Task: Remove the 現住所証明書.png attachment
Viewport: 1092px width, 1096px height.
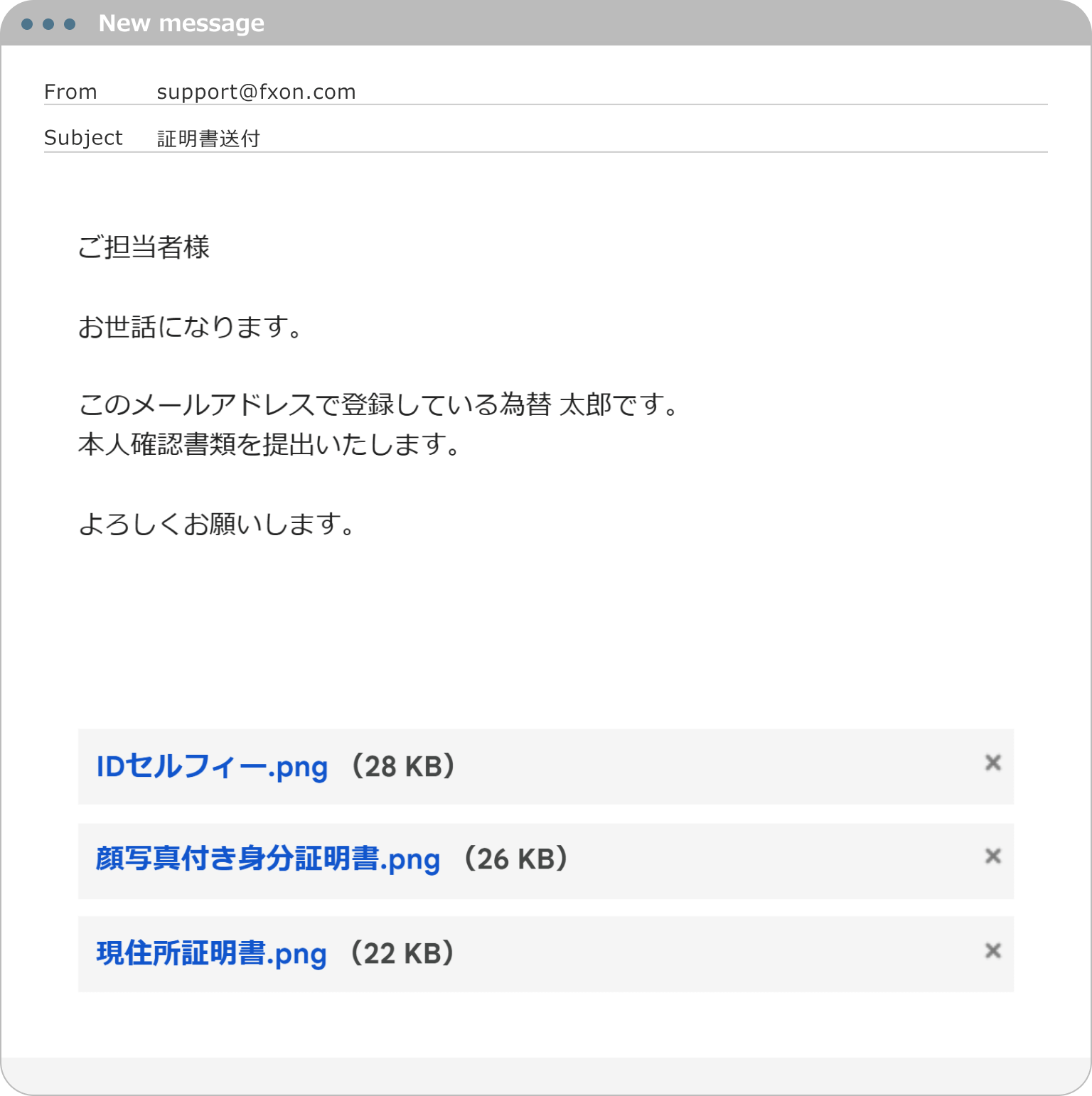Action: pyautogui.click(x=993, y=950)
